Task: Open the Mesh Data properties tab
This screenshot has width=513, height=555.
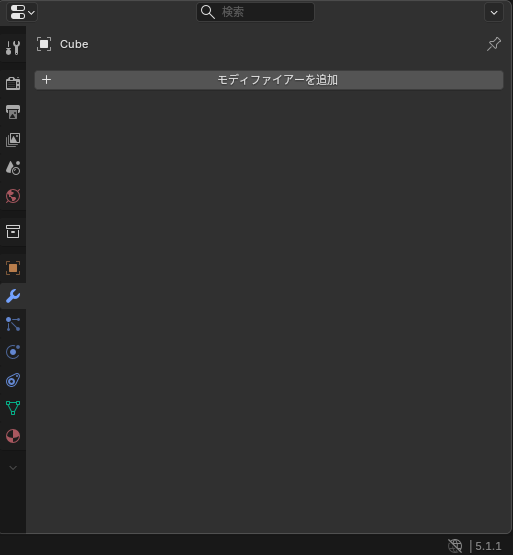Action: tap(13, 408)
